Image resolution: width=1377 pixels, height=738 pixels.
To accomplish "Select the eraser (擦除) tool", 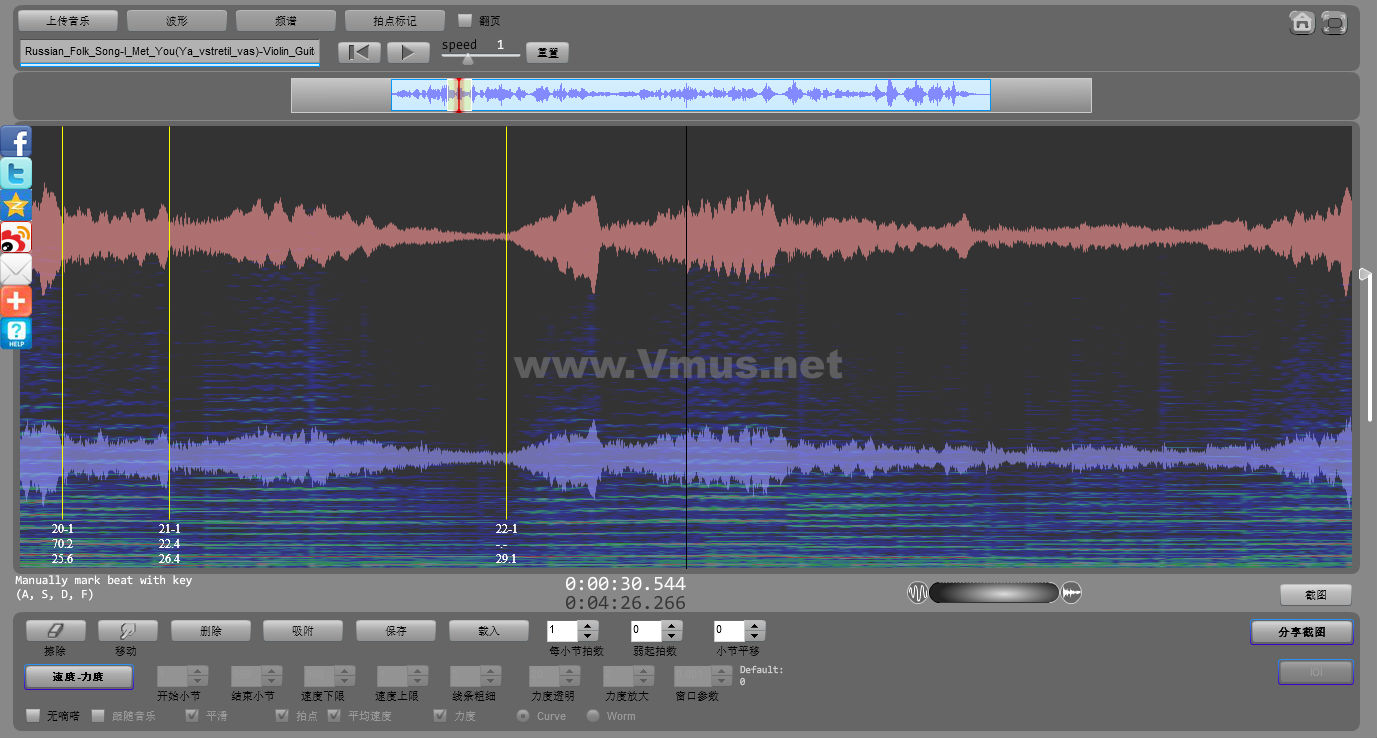I will 56,631.
